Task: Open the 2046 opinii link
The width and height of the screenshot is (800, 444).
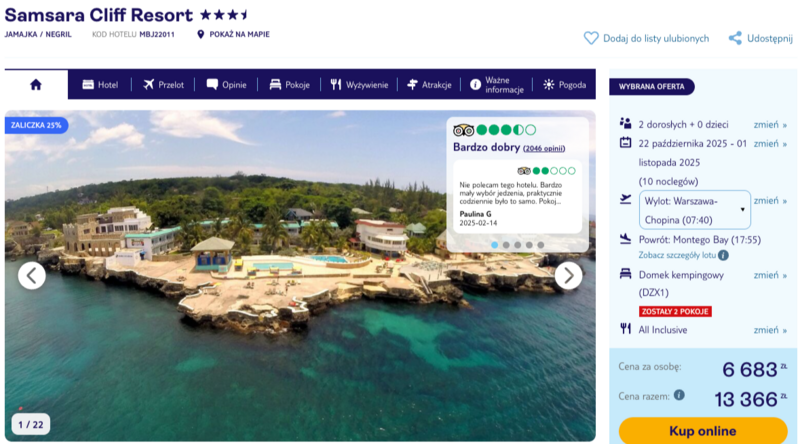Action: tap(545, 147)
